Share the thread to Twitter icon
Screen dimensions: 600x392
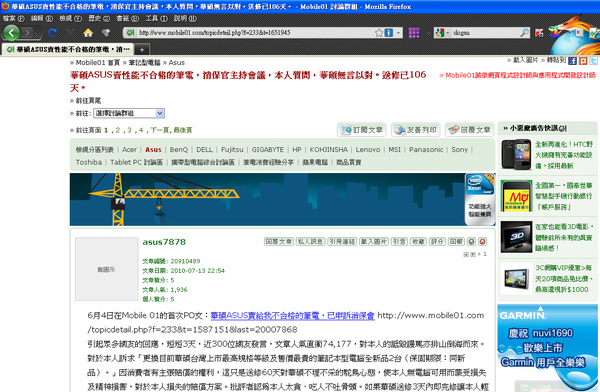tap(593, 61)
